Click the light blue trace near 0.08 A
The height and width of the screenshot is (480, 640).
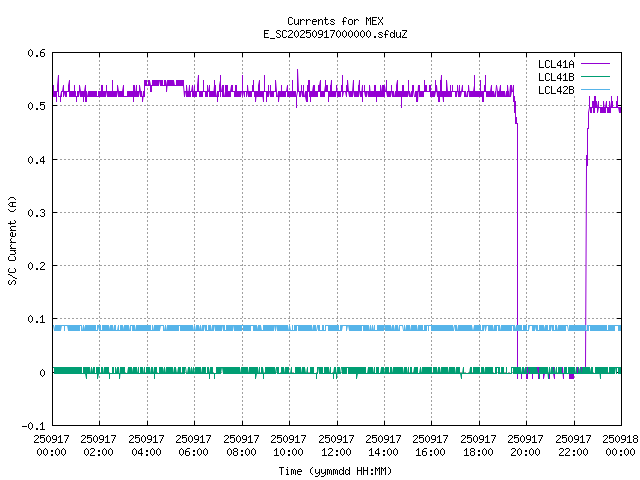click(x=300, y=328)
